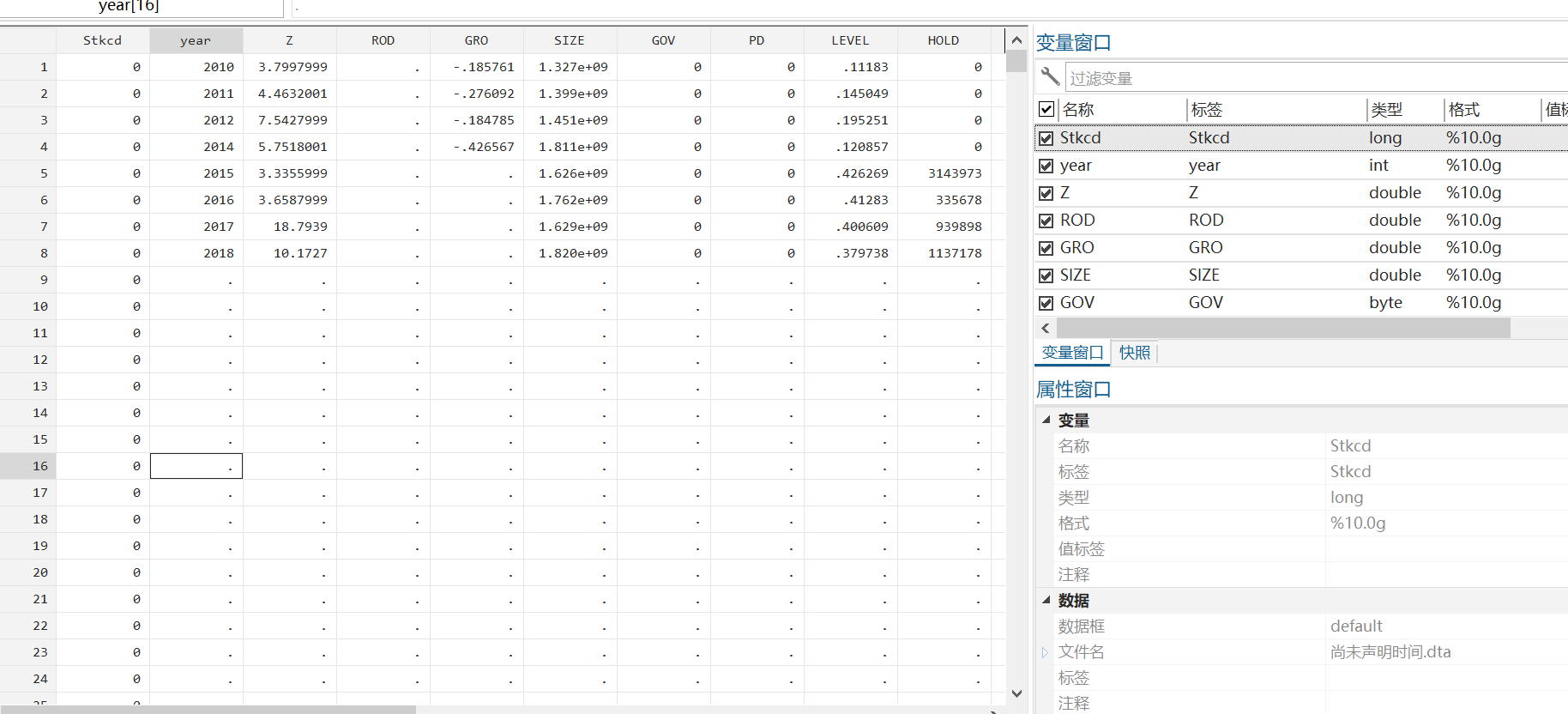
Task: Click the wrench icon beside the variable filter
Action: coord(1050,76)
